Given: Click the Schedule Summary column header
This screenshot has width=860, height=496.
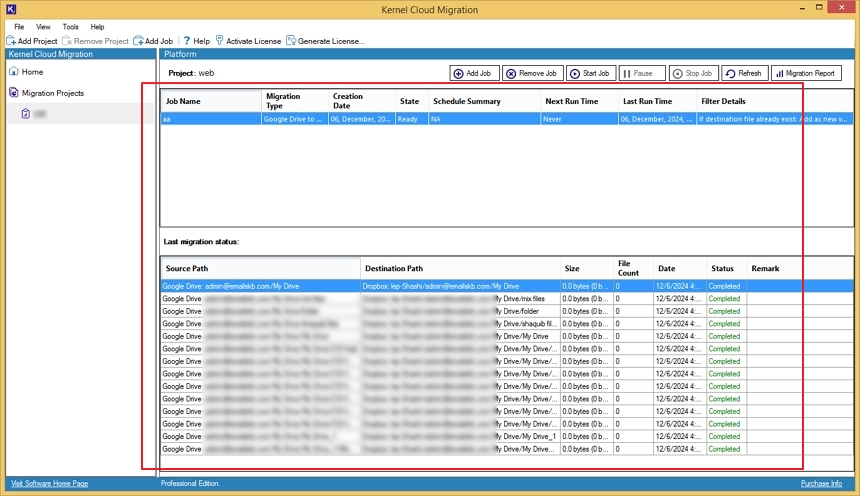Looking at the screenshot, I should click(x=484, y=101).
